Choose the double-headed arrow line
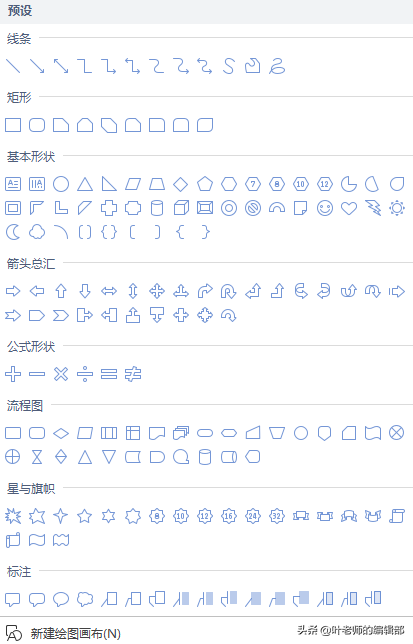 pyautogui.click(x=61, y=66)
